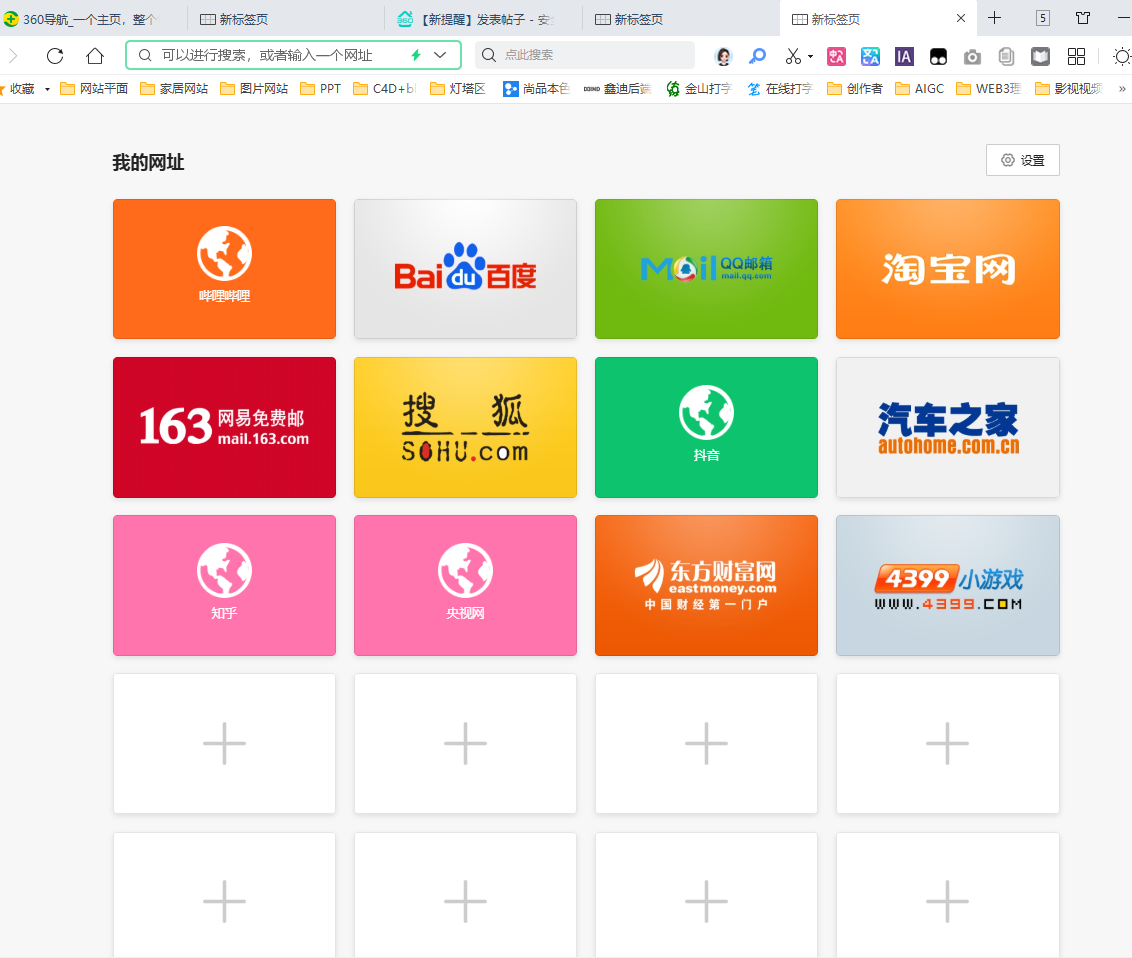The width and height of the screenshot is (1132, 958).
Task: Click the scissors screenshot tool icon
Action: point(793,56)
